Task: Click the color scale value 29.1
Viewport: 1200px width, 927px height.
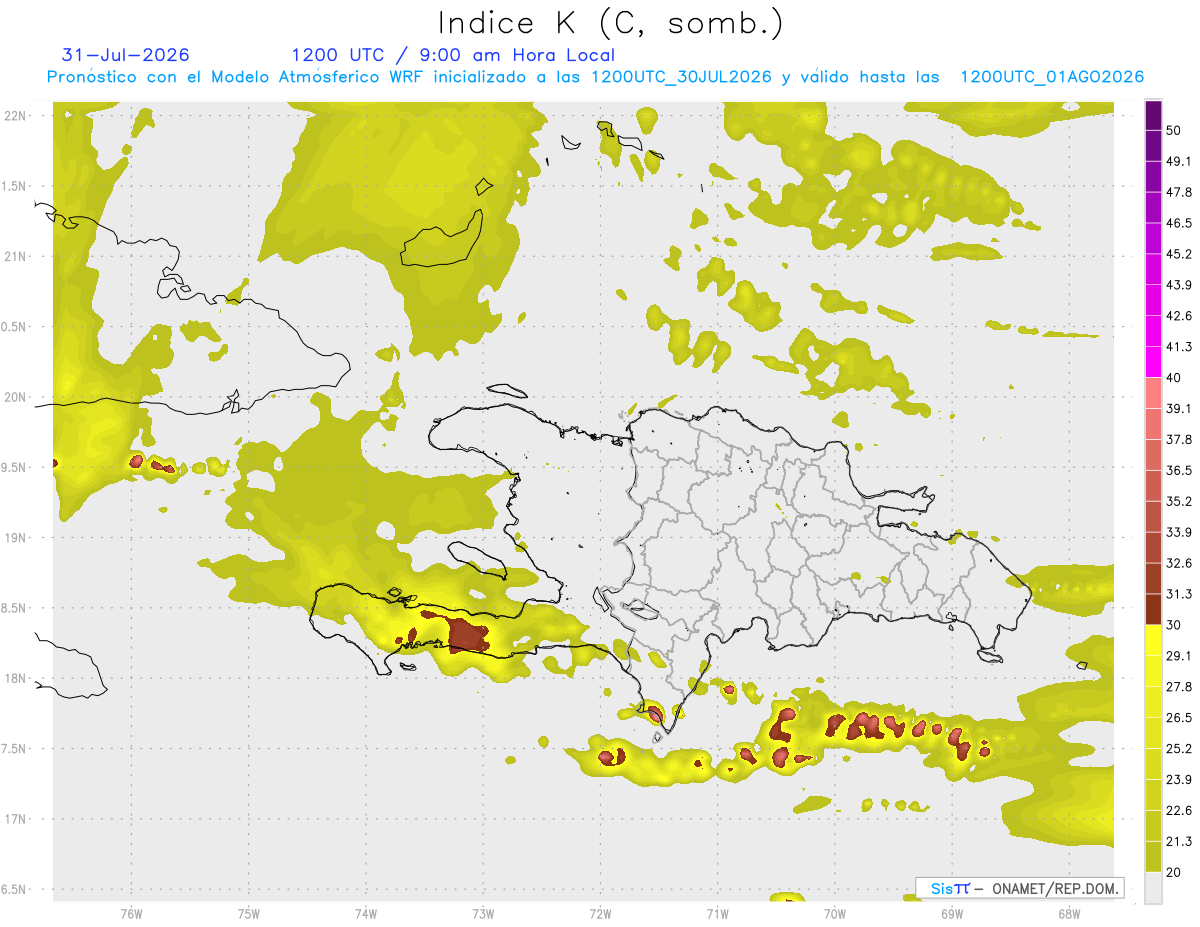Action: 1179,656
